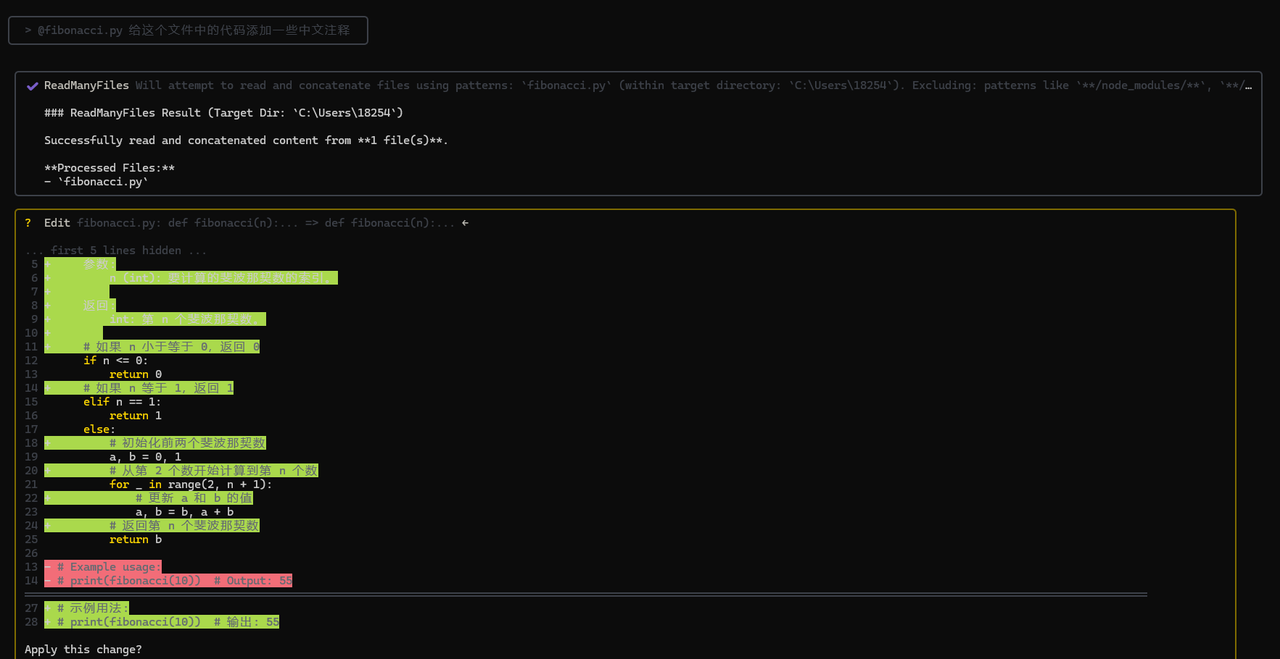Click the added comment '# 返回第 n 个斐波那契数'
The width and height of the screenshot is (1280, 659).
(x=185, y=526)
